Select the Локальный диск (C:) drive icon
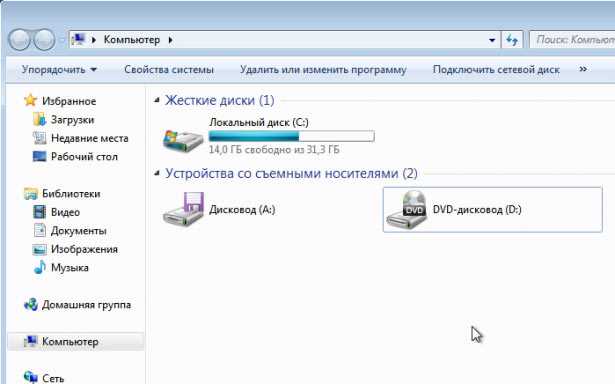Viewport: 615px width, 384px height. point(183,140)
